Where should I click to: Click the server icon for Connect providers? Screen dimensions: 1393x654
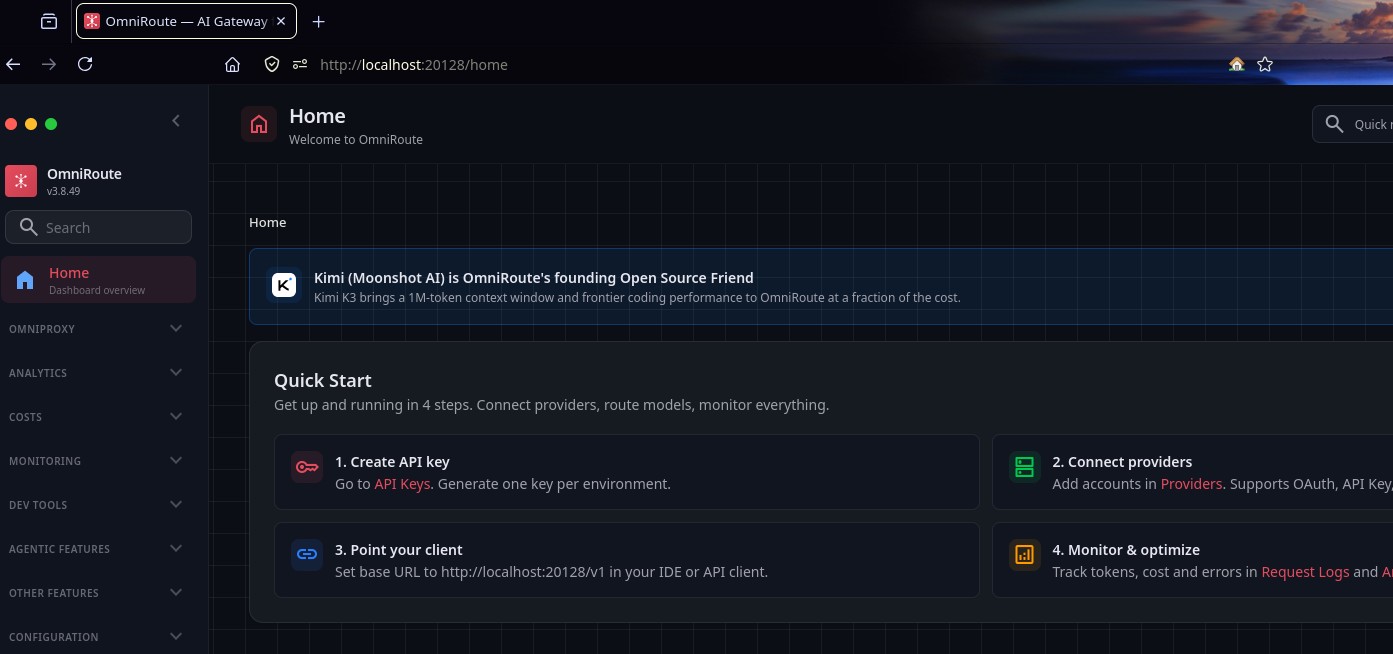pyautogui.click(x=1024, y=467)
